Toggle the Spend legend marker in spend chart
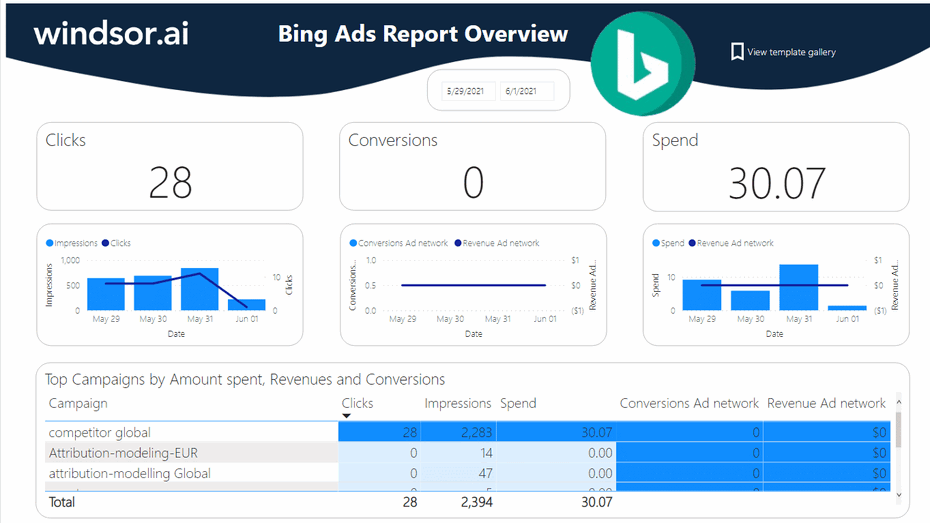 pyautogui.click(x=656, y=243)
